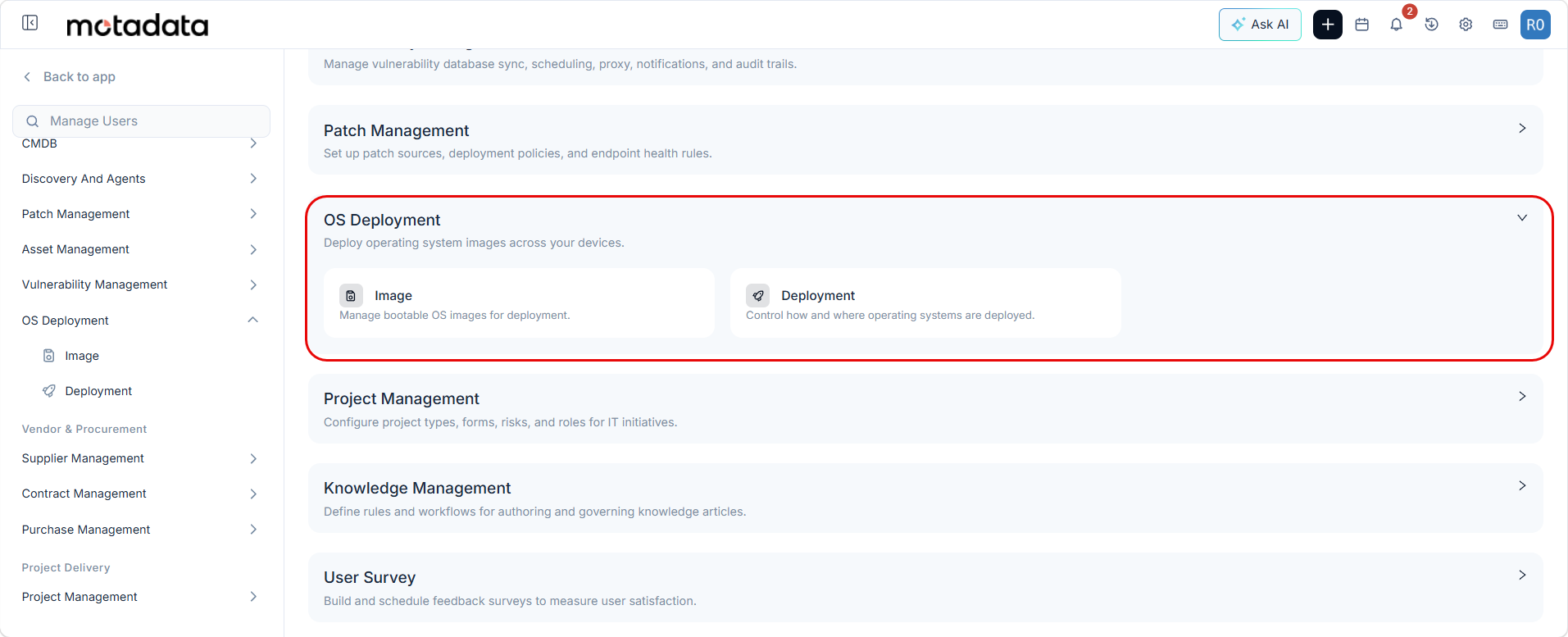Click the back arrow beside Back to app

click(x=27, y=76)
